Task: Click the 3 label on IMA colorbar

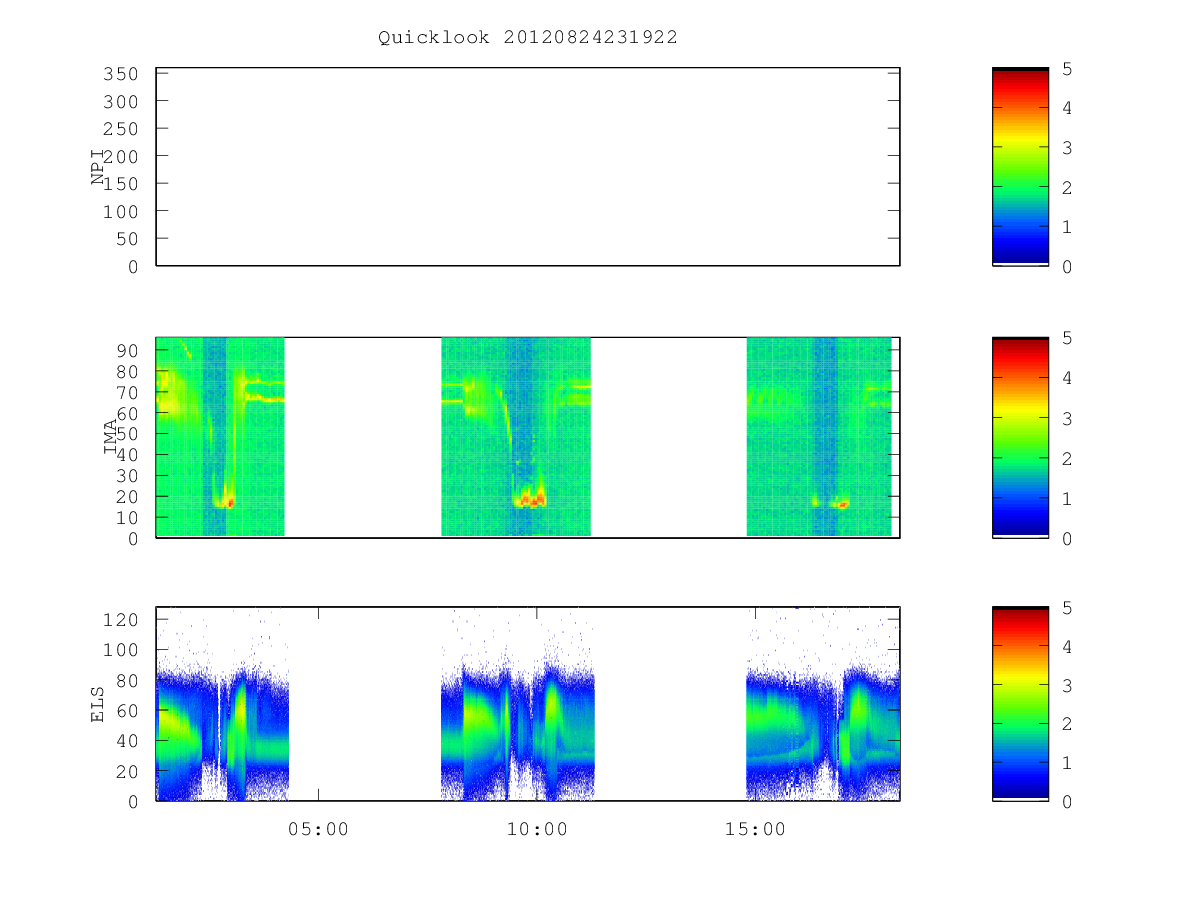Action: [1067, 418]
